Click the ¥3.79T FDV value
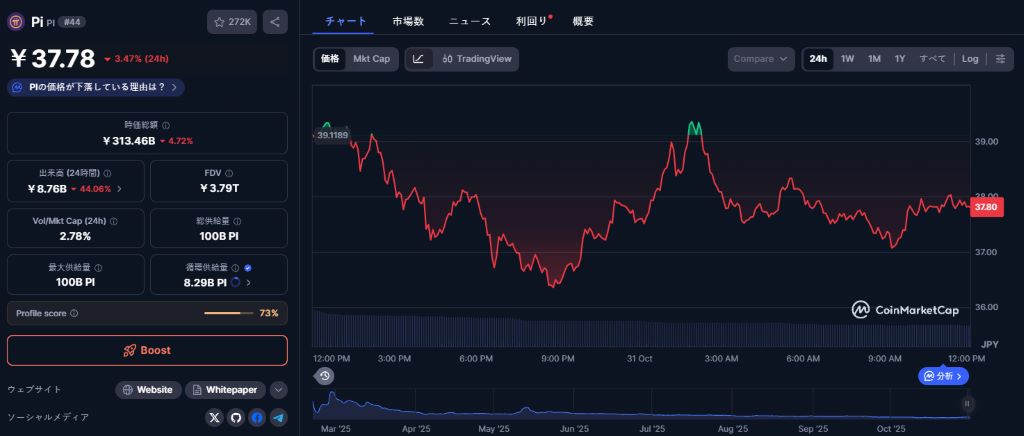The width and height of the screenshot is (1024, 436). pos(219,189)
